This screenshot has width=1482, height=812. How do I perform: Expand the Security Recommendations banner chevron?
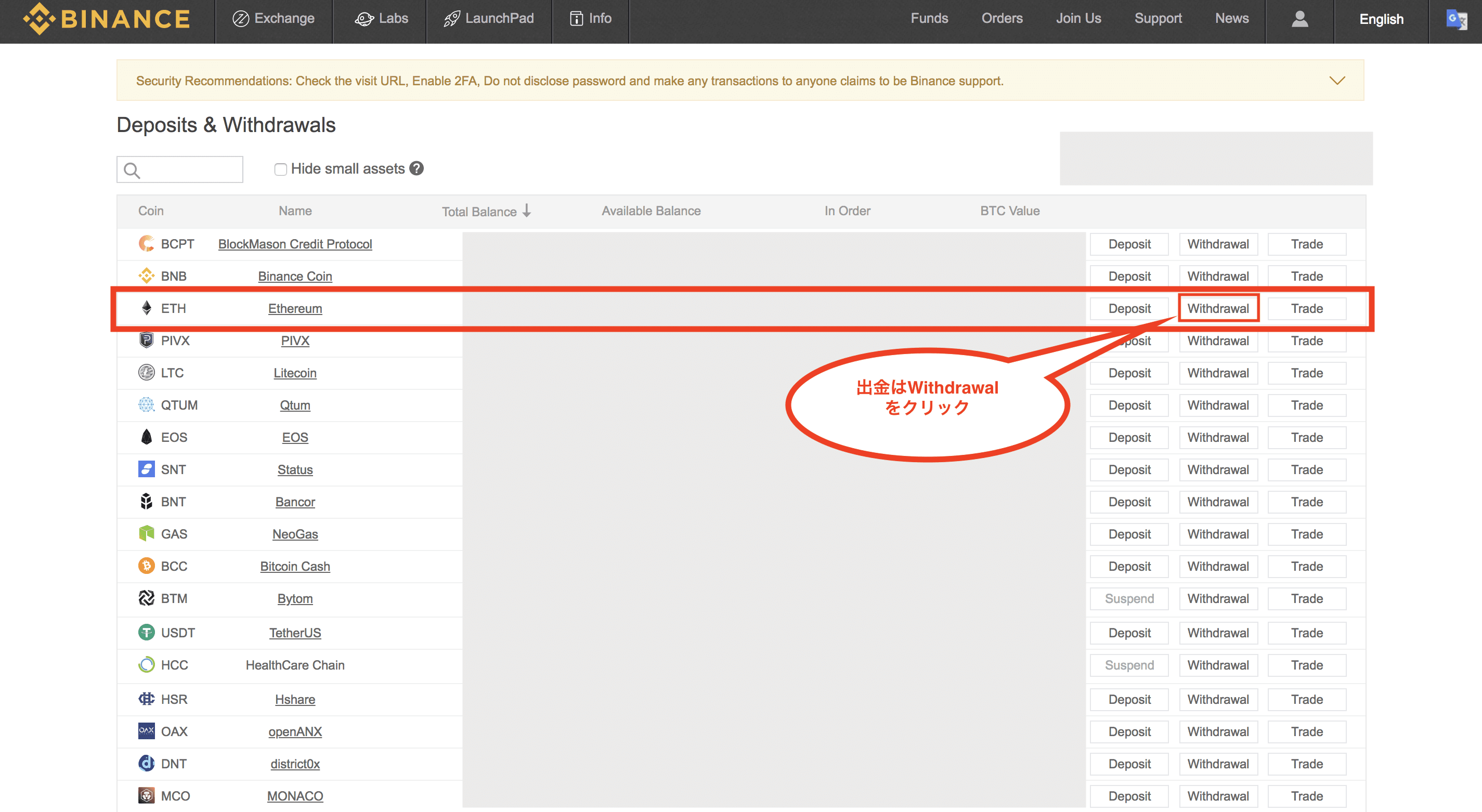(x=1337, y=81)
